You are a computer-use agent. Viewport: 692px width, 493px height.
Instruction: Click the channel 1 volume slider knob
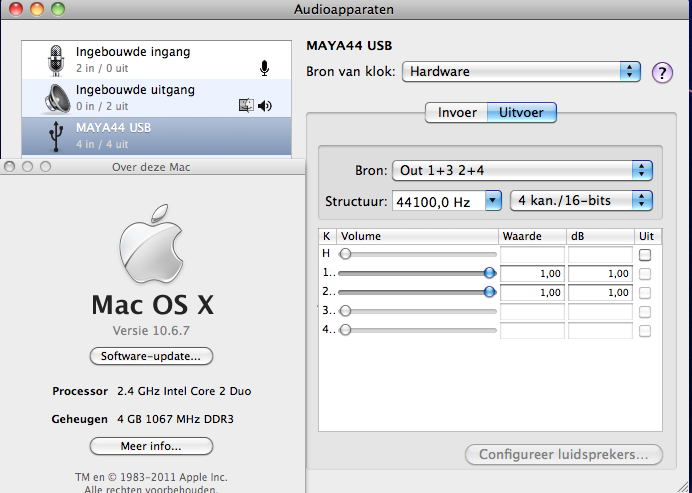(x=489, y=273)
